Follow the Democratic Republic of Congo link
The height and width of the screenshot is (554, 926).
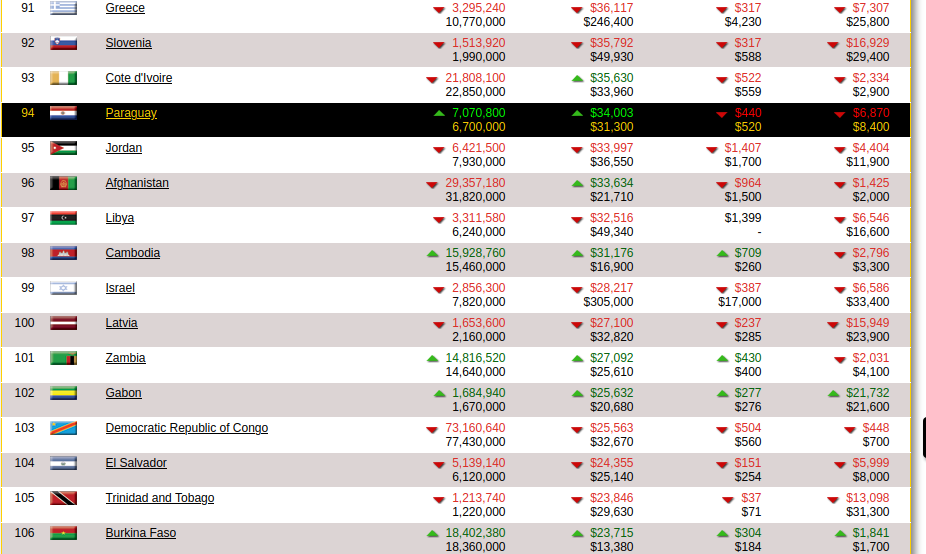pyautogui.click(x=186, y=428)
